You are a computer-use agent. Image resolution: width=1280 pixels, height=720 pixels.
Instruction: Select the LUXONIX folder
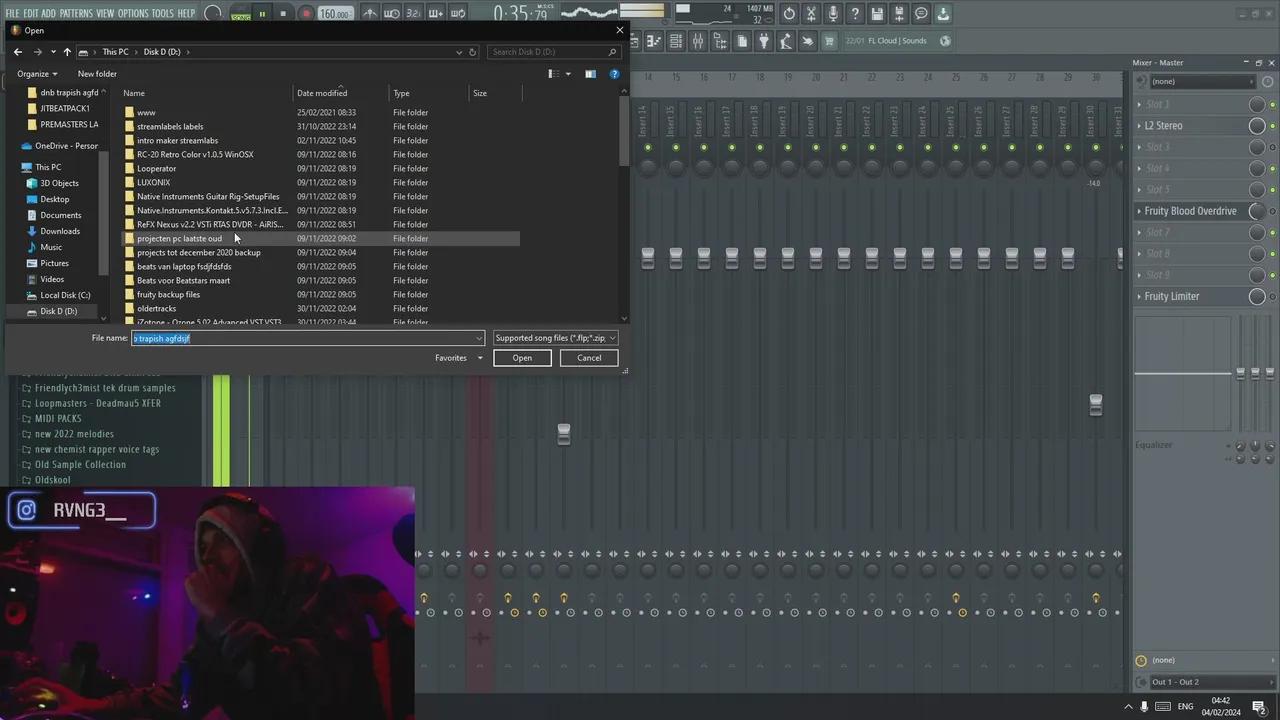click(x=153, y=183)
